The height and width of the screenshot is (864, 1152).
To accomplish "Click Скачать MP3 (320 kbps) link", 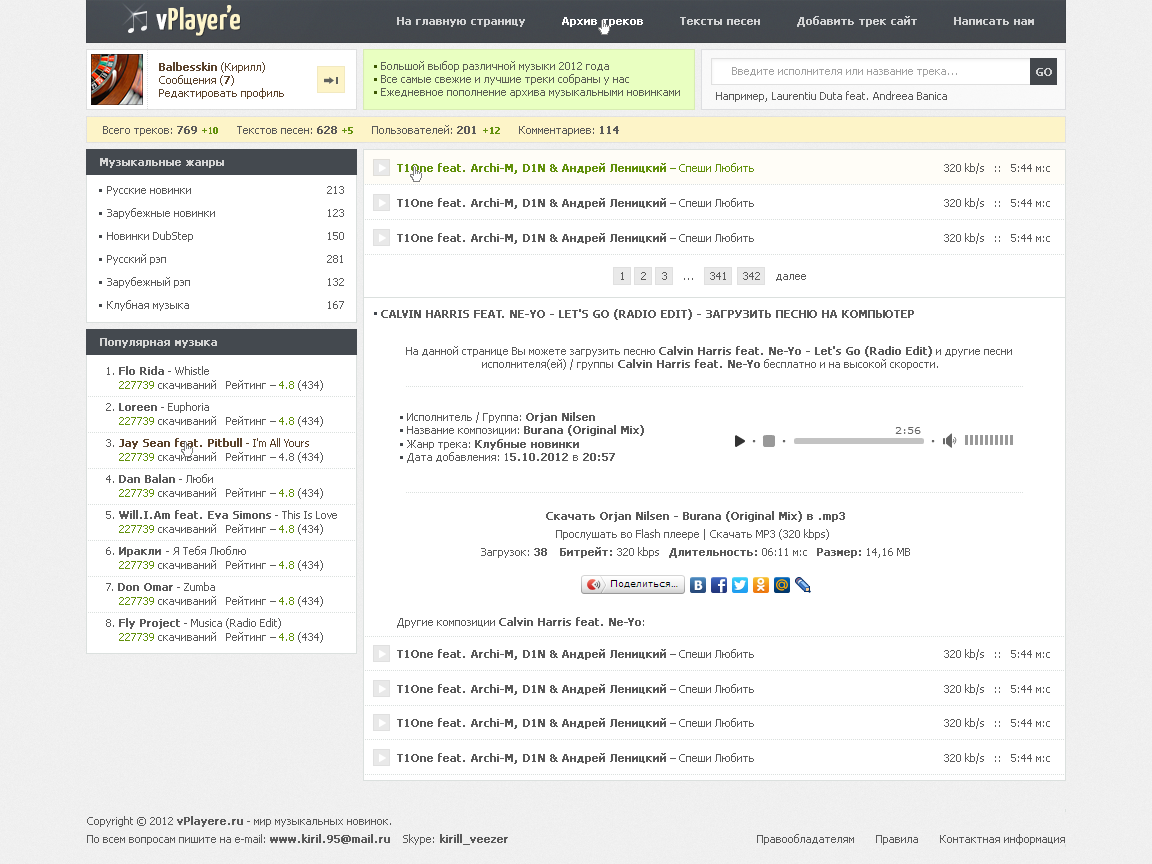I will [x=769, y=534].
